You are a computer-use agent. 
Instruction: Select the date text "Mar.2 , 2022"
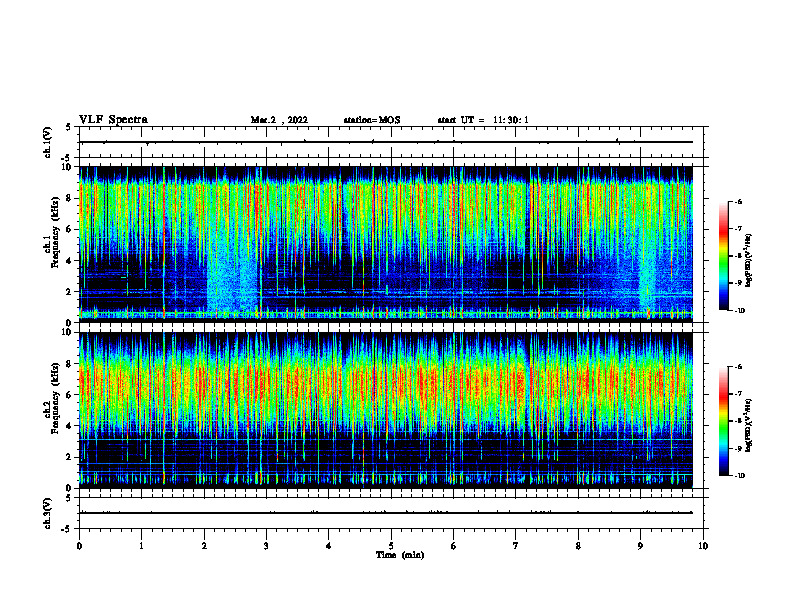click(x=279, y=120)
